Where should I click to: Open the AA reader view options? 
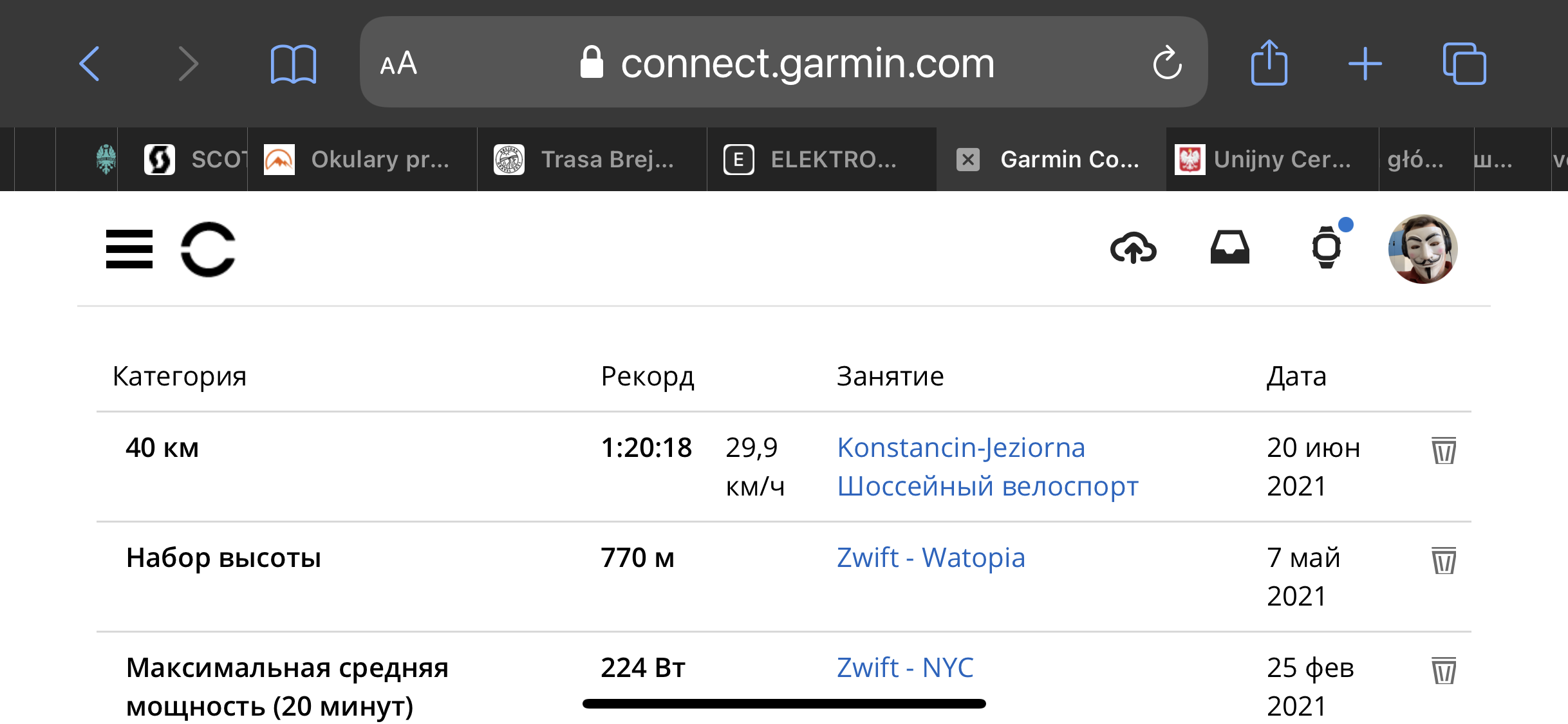(x=398, y=64)
